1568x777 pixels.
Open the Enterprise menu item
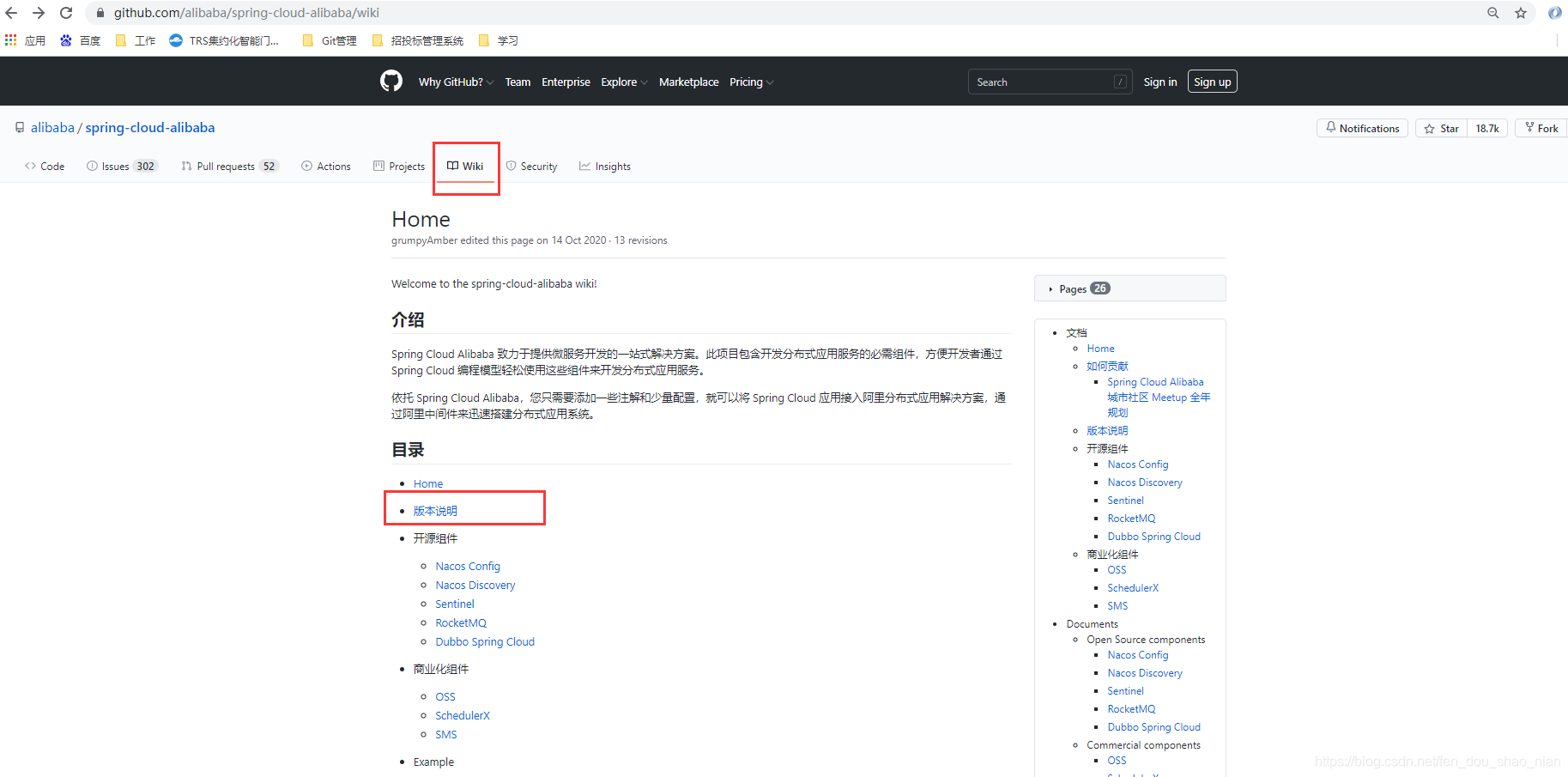coord(566,82)
